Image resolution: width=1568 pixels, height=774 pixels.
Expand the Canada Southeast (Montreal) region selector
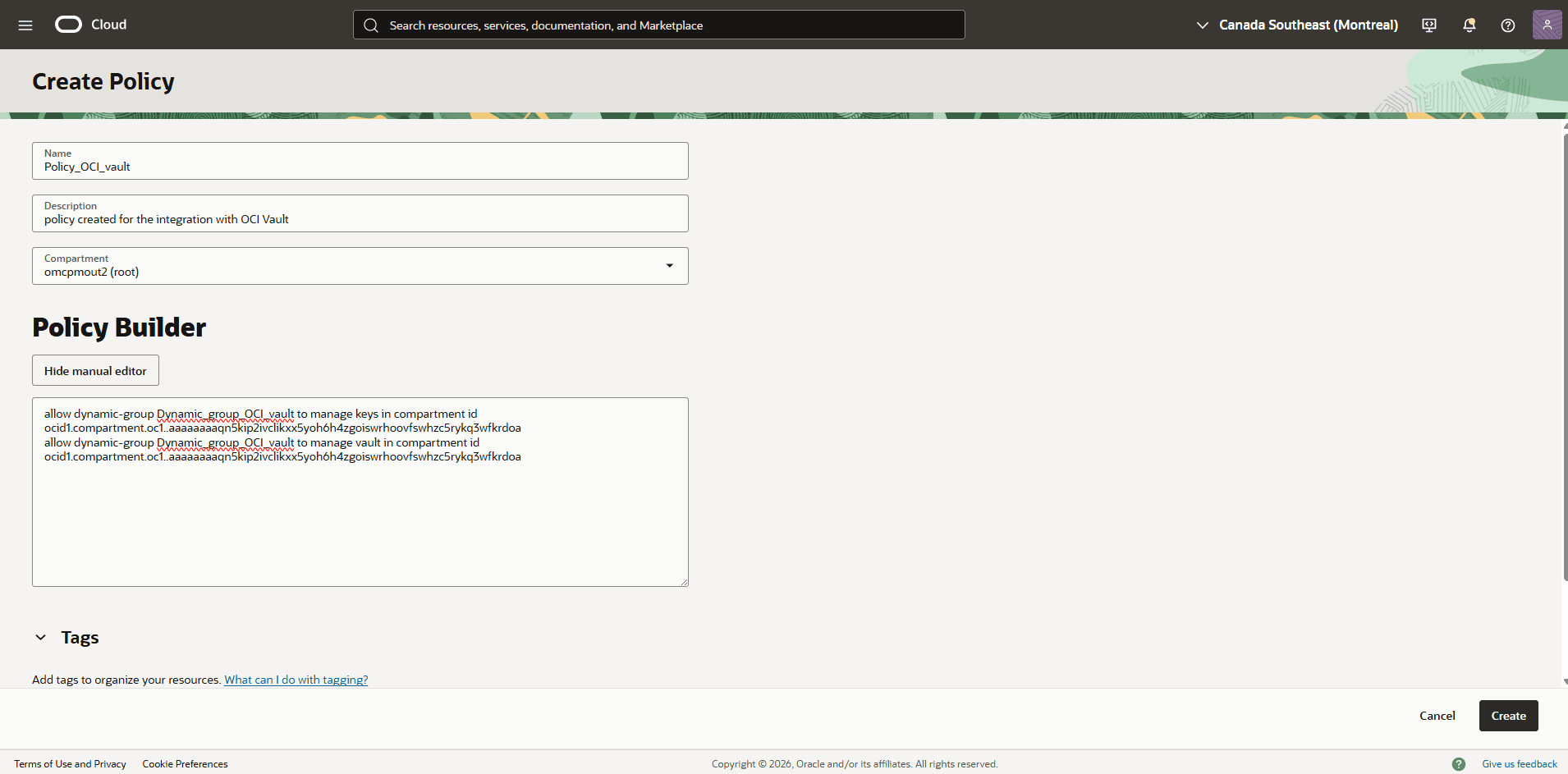pyautogui.click(x=1297, y=25)
